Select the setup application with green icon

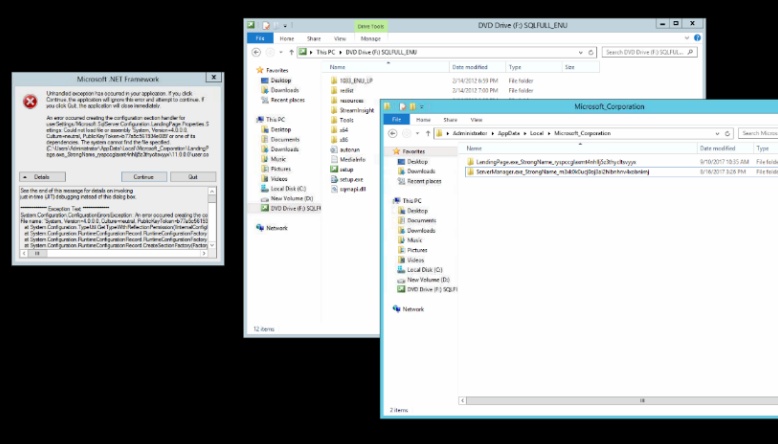point(342,170)
